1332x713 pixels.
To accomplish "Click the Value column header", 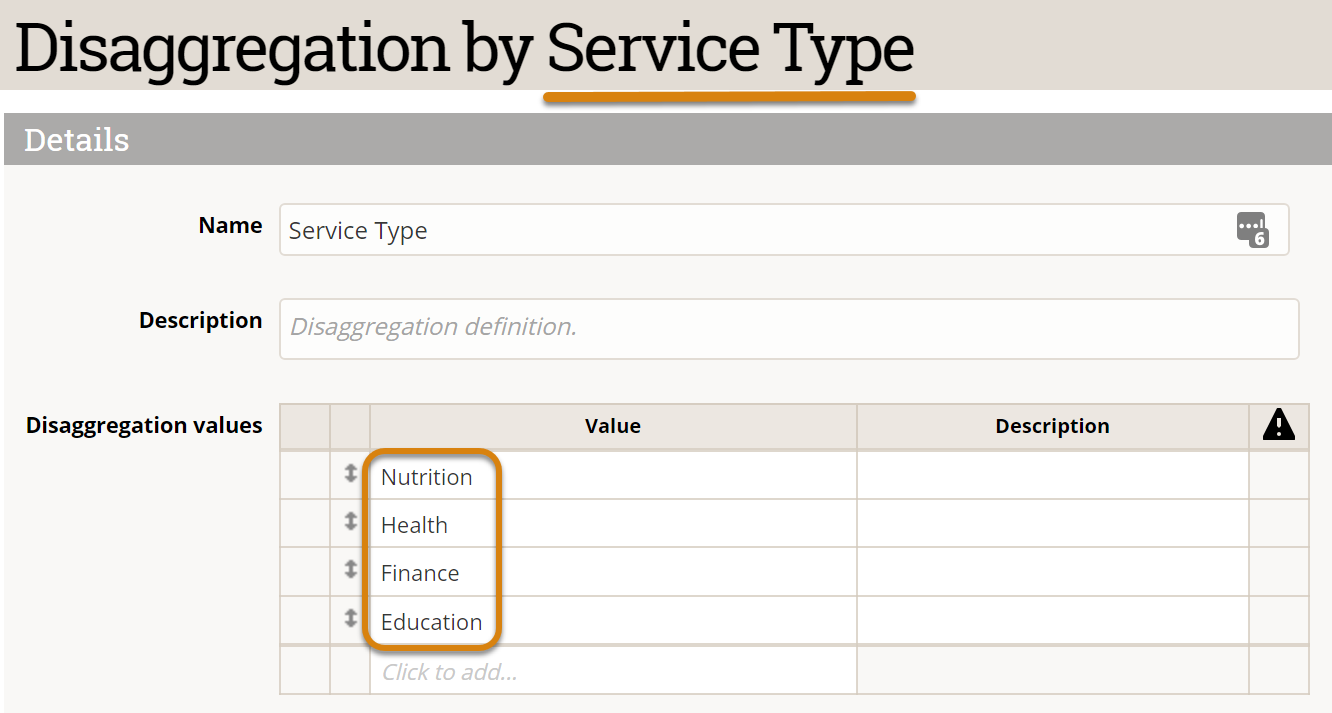I will pos(612,426).
